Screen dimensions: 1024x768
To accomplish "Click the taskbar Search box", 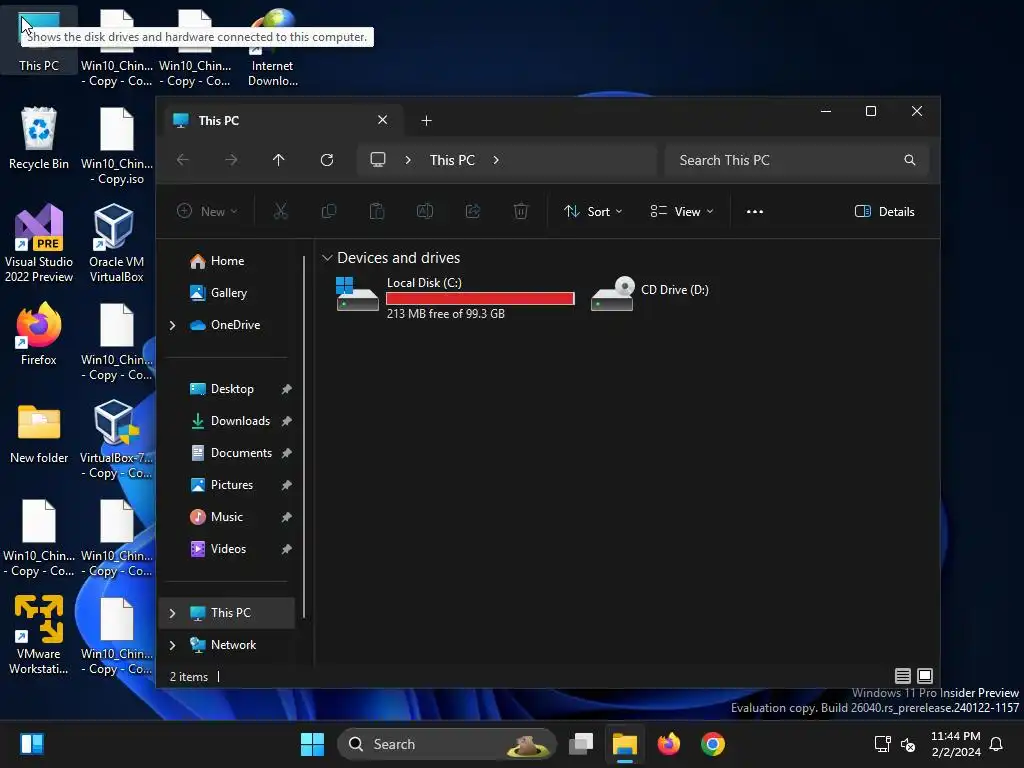I will [x=447, y=744].
